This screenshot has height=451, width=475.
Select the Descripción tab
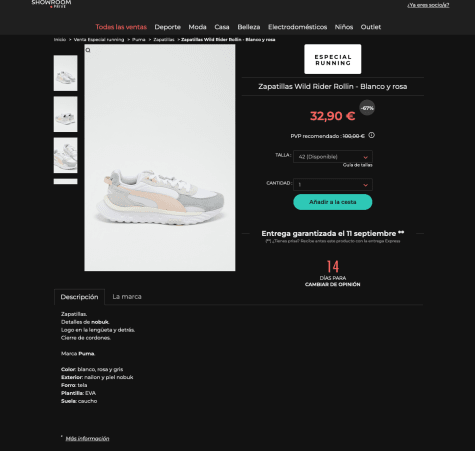(x=79, y=297)
